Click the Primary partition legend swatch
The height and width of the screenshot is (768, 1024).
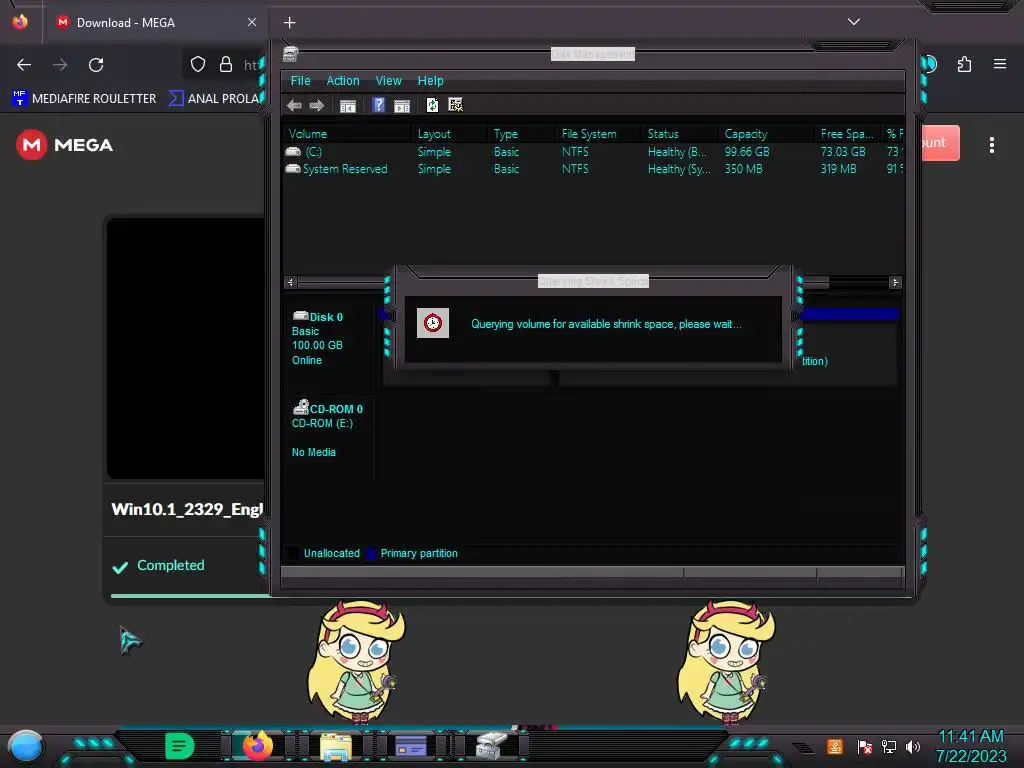371,553
